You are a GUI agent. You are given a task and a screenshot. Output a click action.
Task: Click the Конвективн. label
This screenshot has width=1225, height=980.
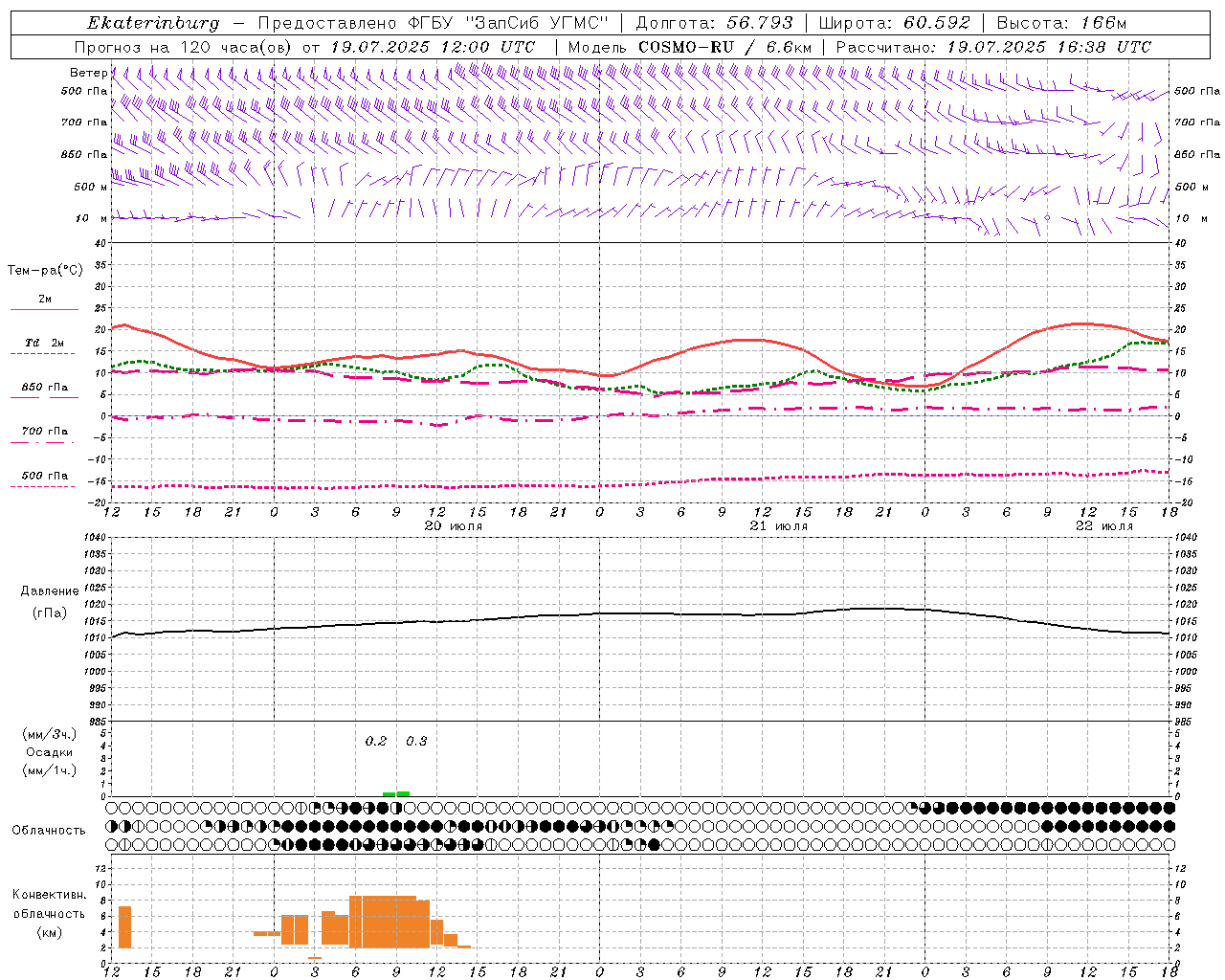click(49, 895)
